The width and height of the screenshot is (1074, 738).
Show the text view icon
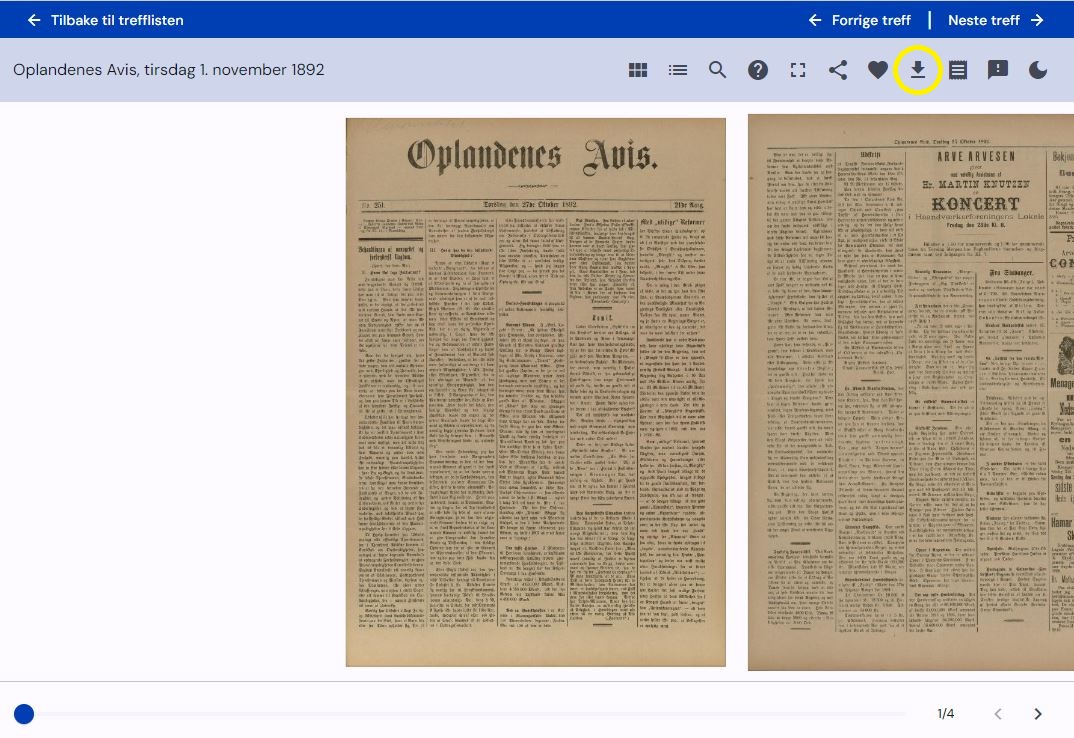(958, 70)
